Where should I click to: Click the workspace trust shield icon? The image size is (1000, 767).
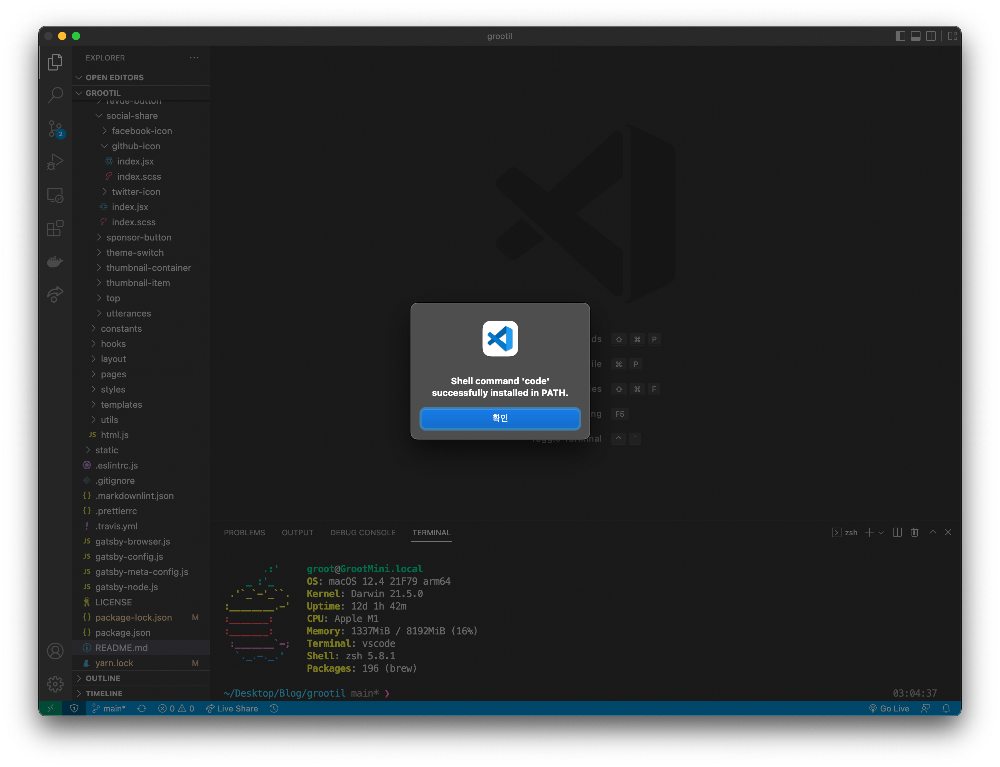point(74,708)
